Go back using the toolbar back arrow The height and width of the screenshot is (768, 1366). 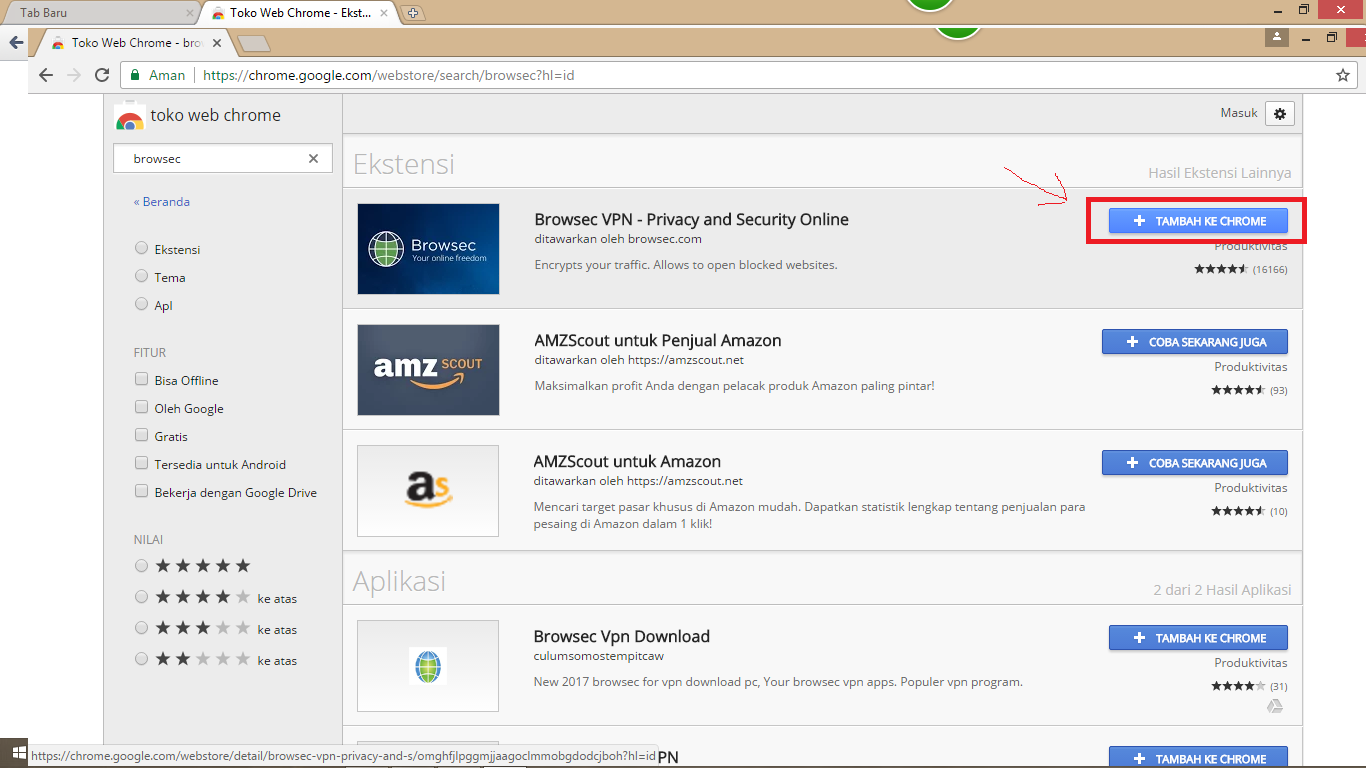click(x=45, y=75)
